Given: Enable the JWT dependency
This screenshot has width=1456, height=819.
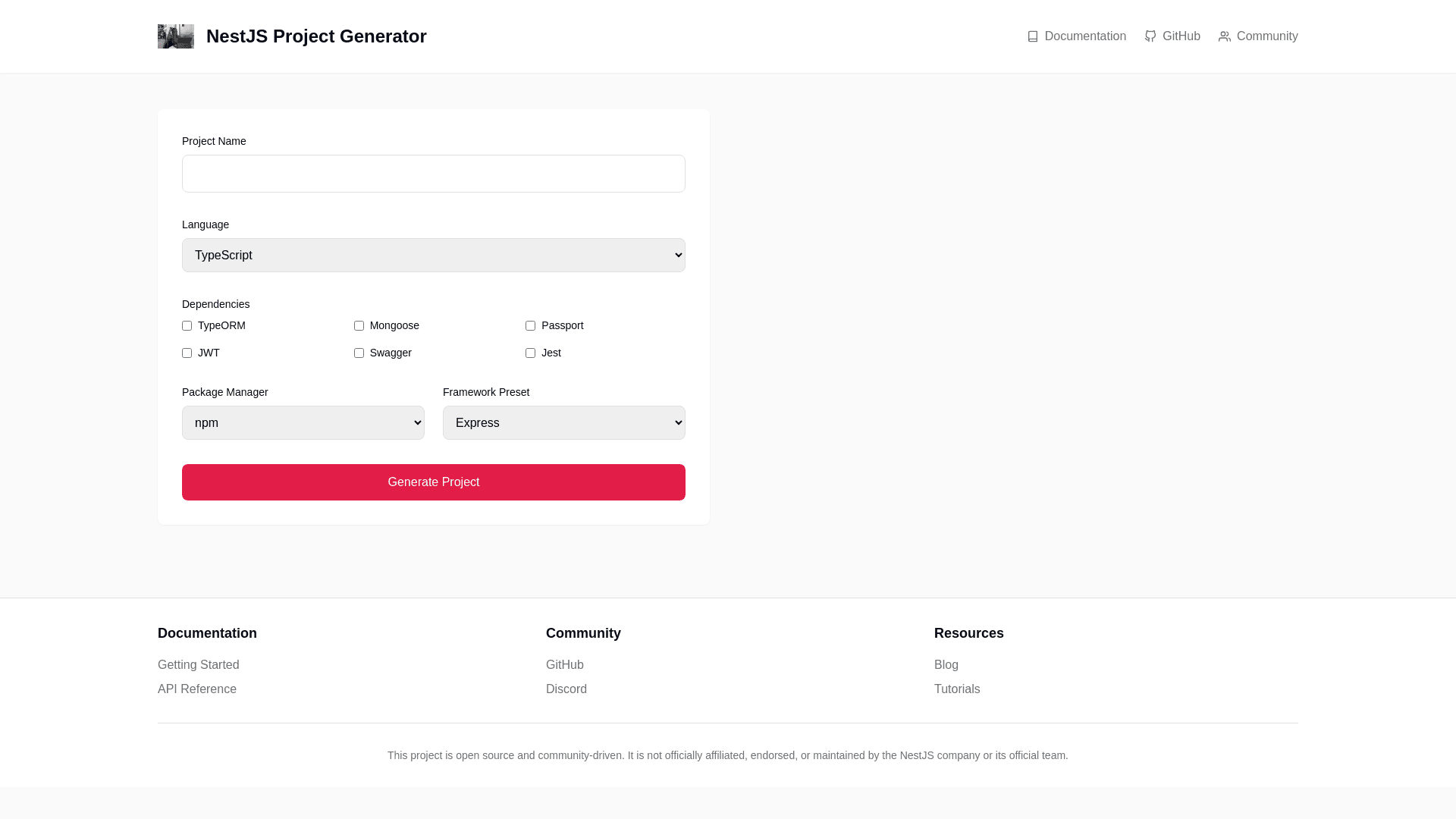Looking at the screenshot, I should 187,353.
